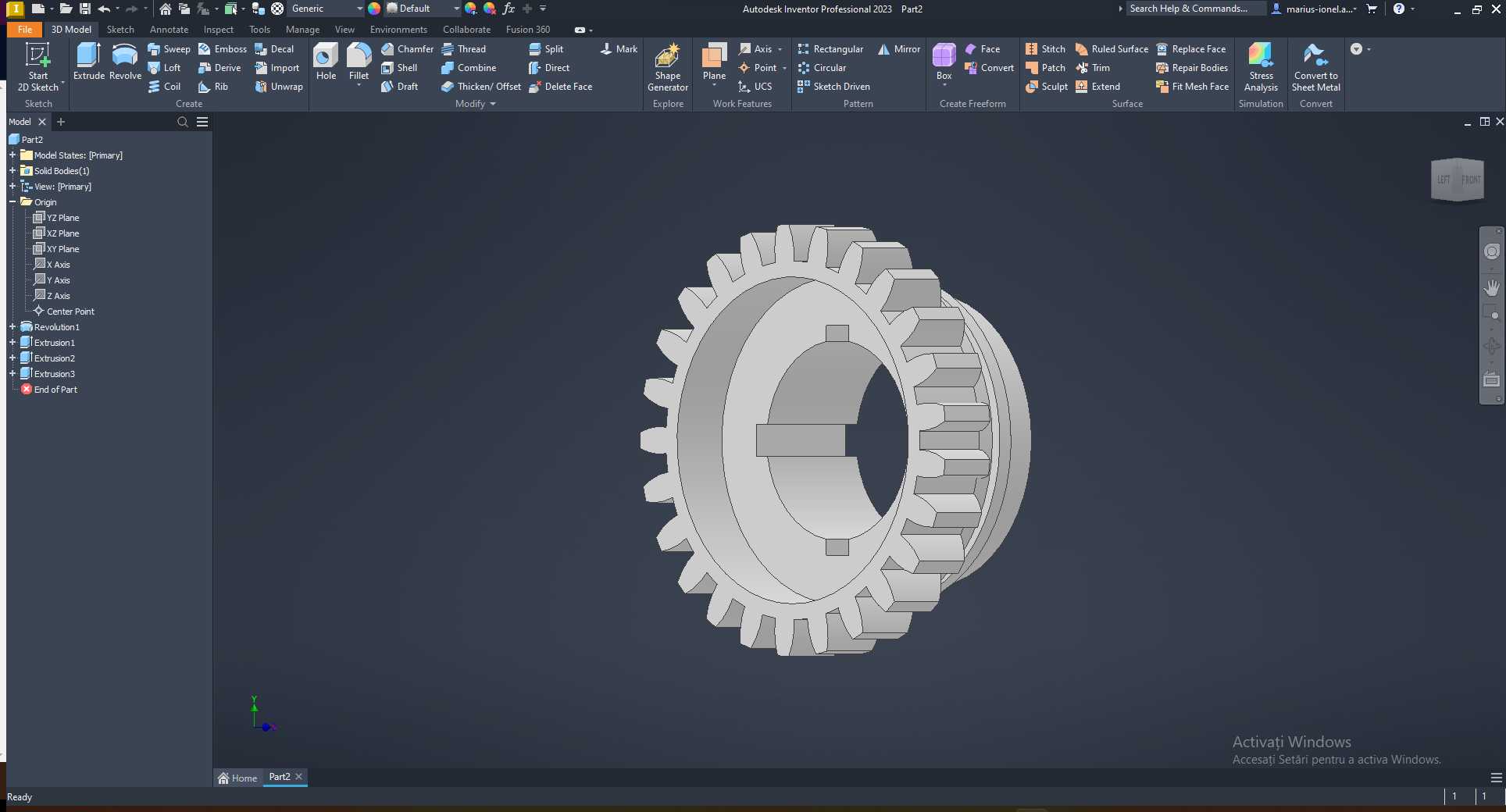Select the Rib tool
The height and width of the screenshot is (812, 1506).
pos(213,87)
